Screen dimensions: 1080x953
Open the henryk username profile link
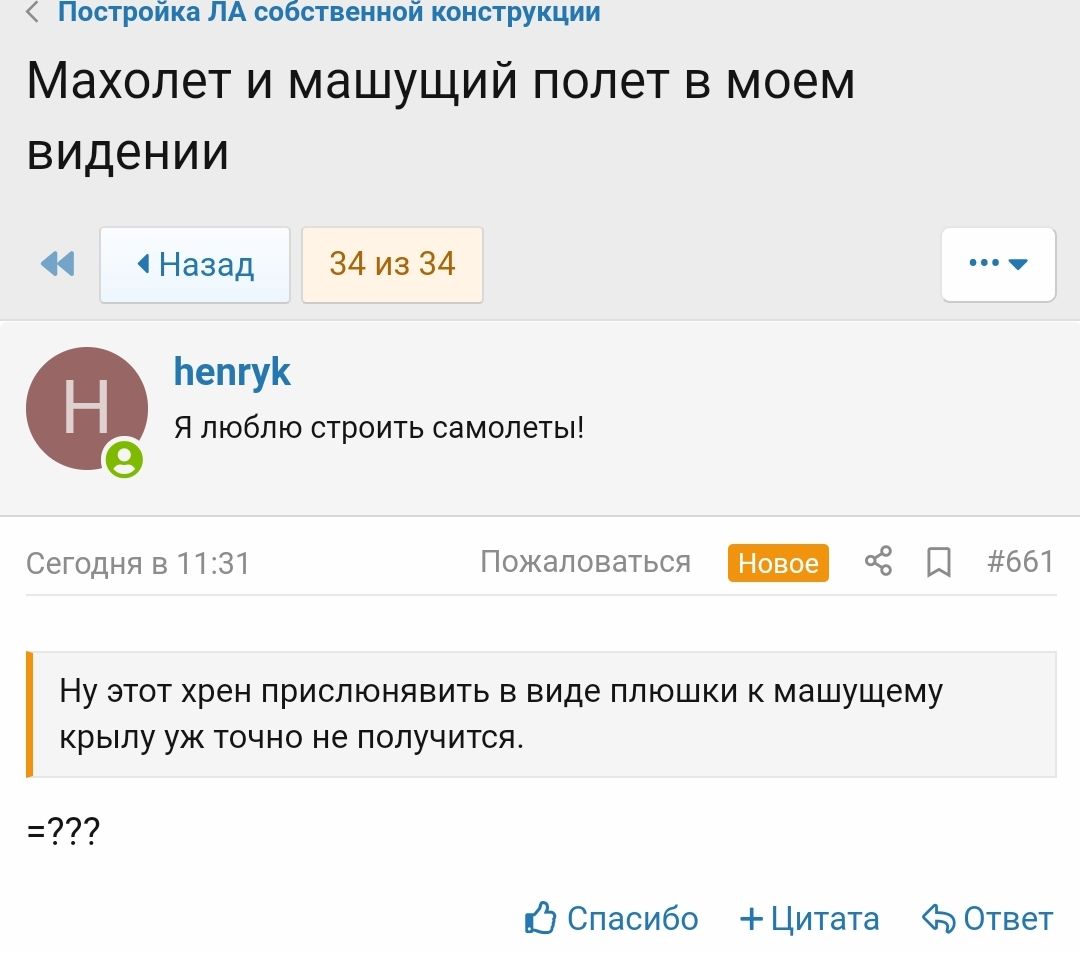pyautogui.click(x=232, y=372)
